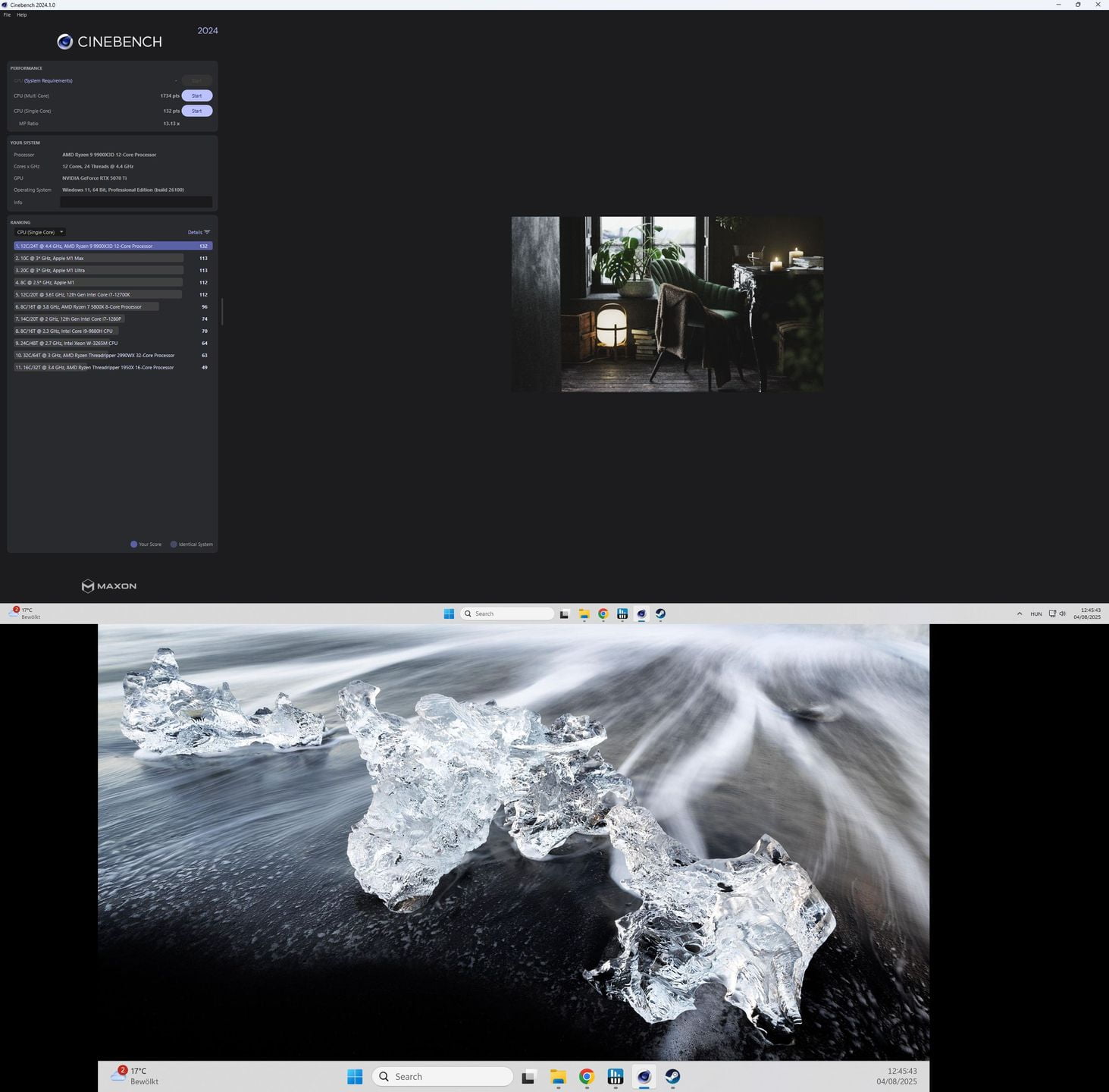
Task: Open the Help menu in Cinebench
Action: coord(22,14)
